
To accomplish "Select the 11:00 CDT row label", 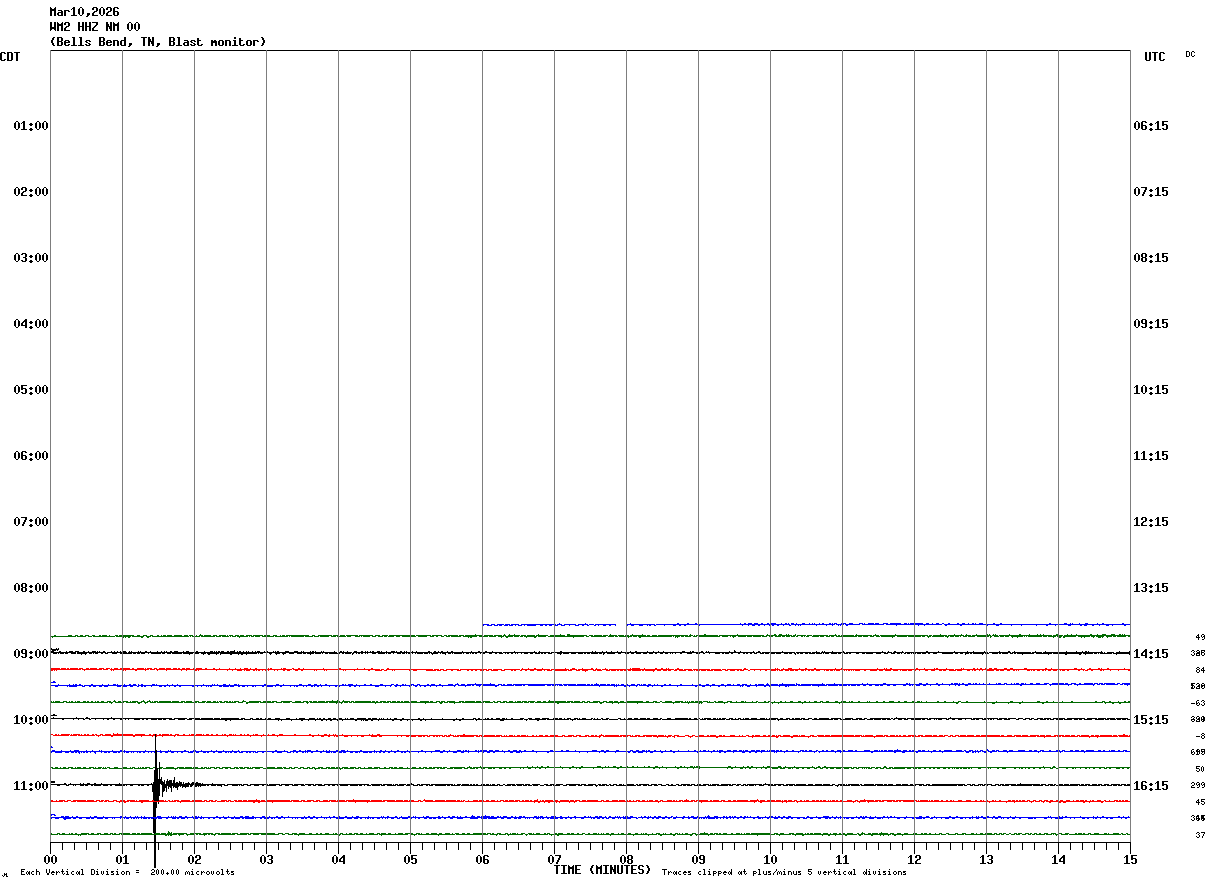I will [x=31, y=786].
